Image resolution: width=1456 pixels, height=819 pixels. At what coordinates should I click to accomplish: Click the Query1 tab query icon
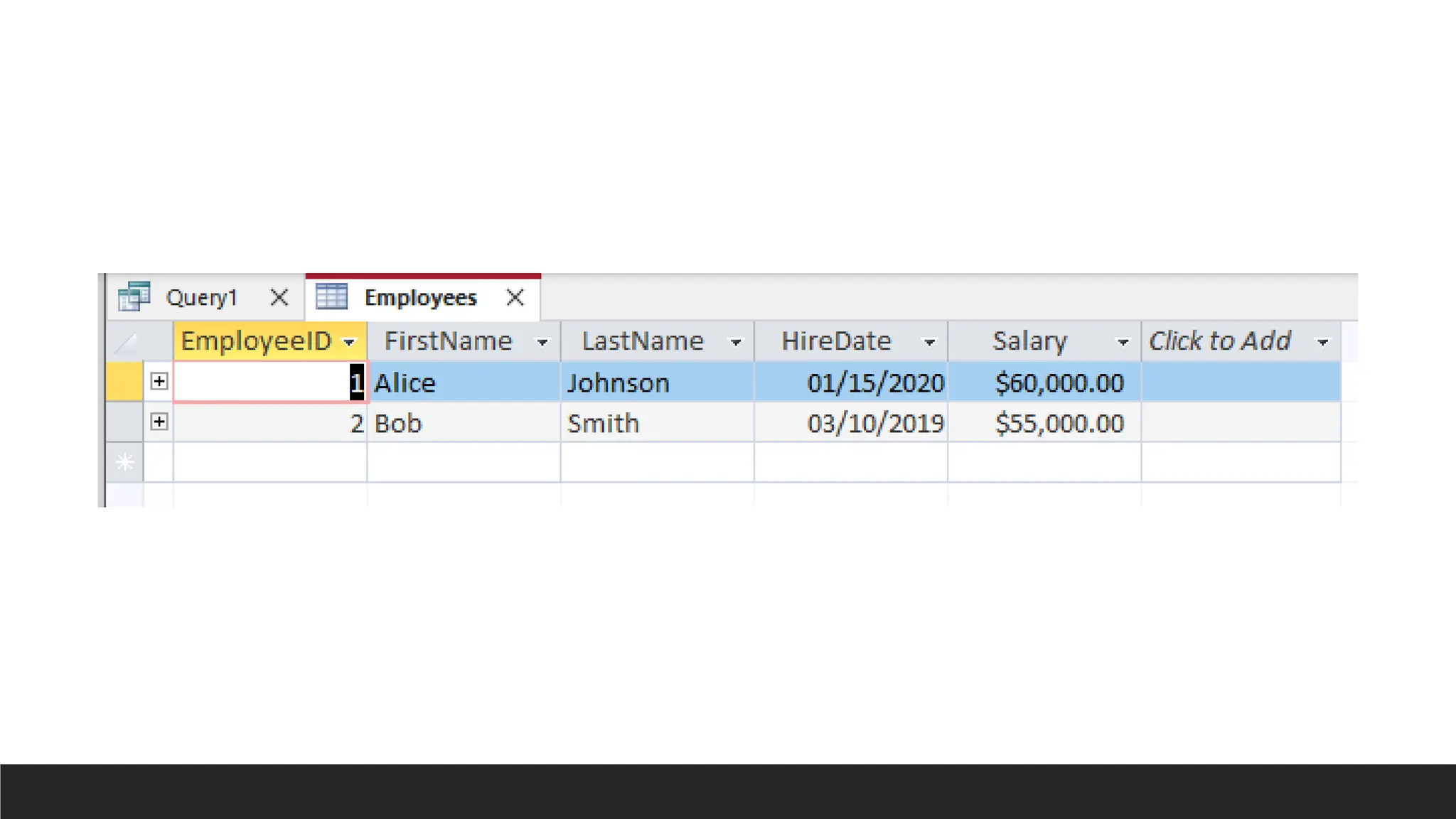(134, 296)
